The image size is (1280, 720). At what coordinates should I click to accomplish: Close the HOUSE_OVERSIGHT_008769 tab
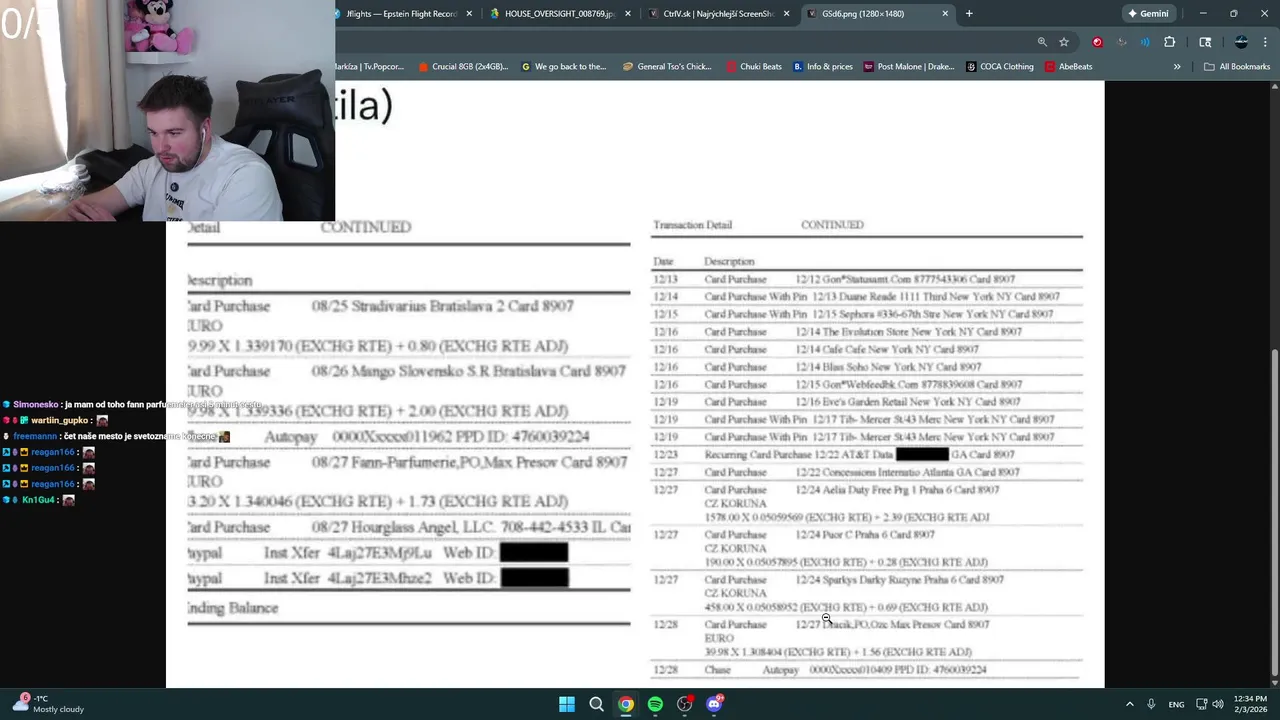coord(628,14)
